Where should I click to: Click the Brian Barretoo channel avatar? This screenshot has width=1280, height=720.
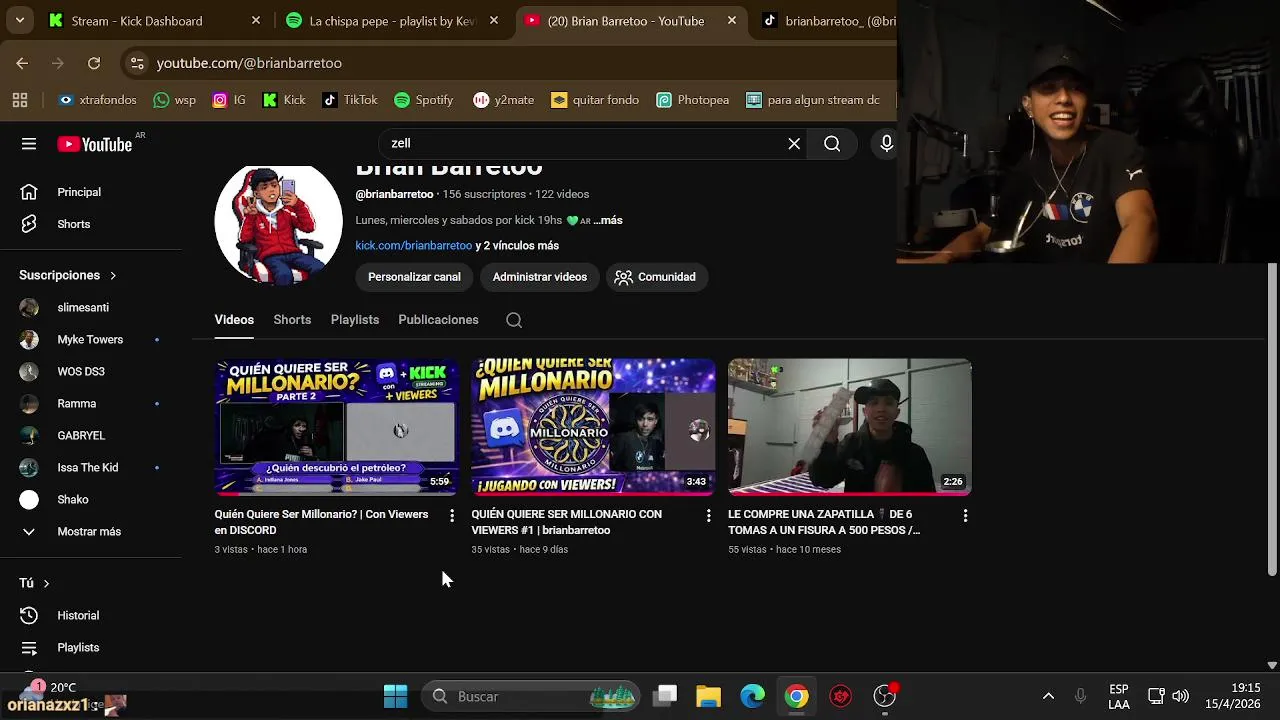278,225
